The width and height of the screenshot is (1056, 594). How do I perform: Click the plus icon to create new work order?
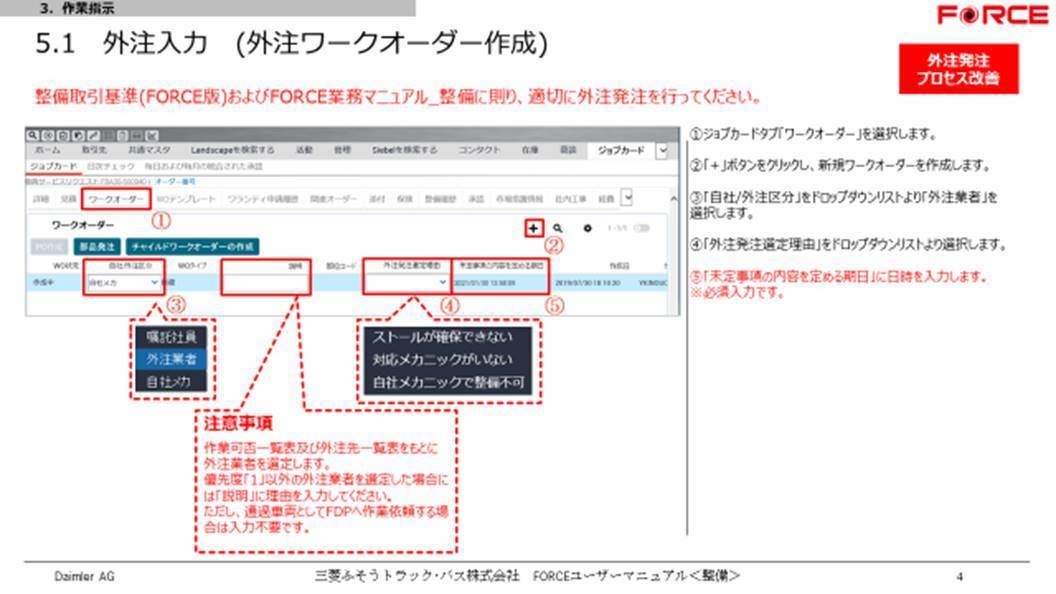[533, 229]
